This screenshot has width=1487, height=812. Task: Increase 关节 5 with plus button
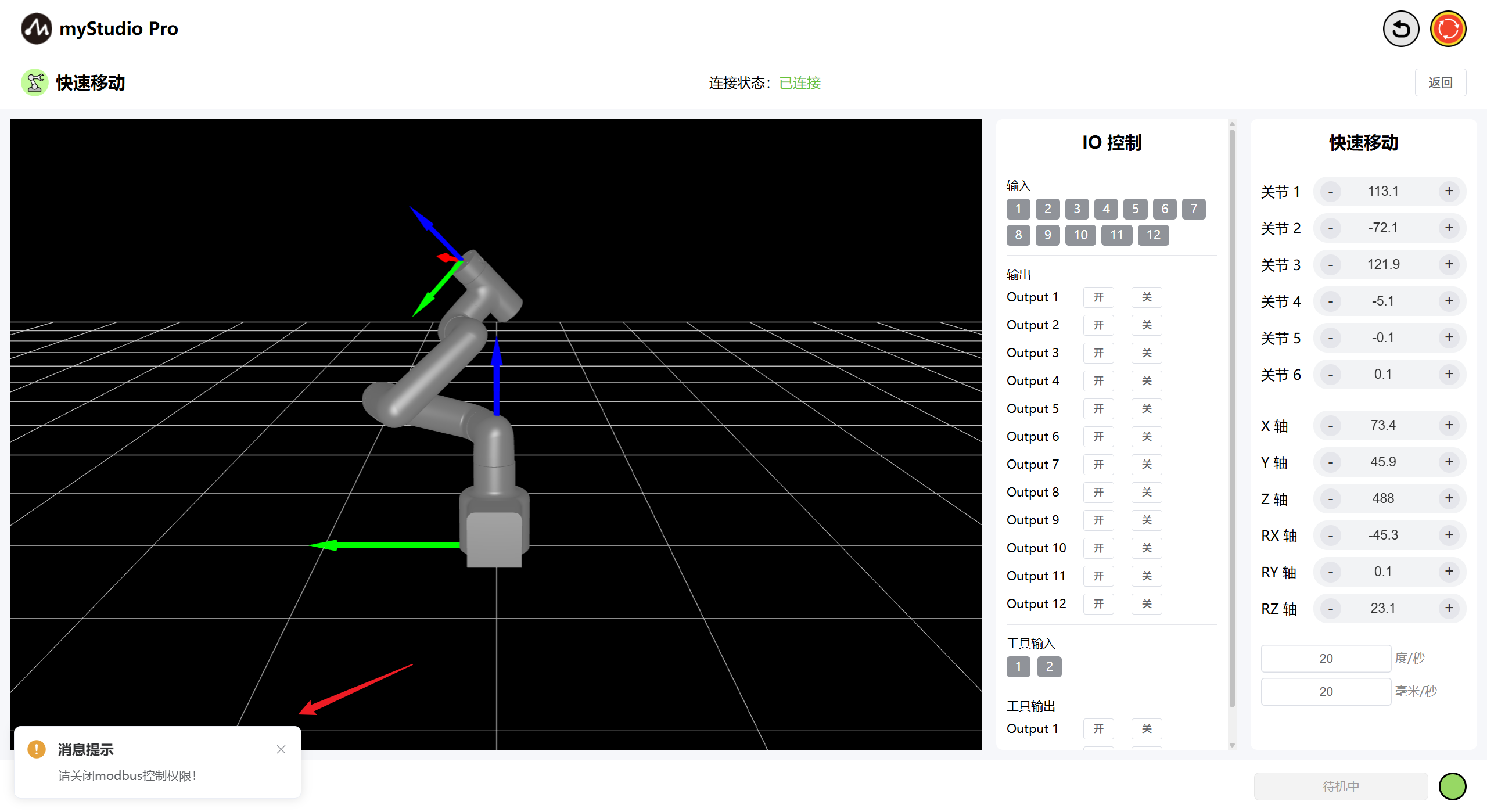coord(1449,337)
